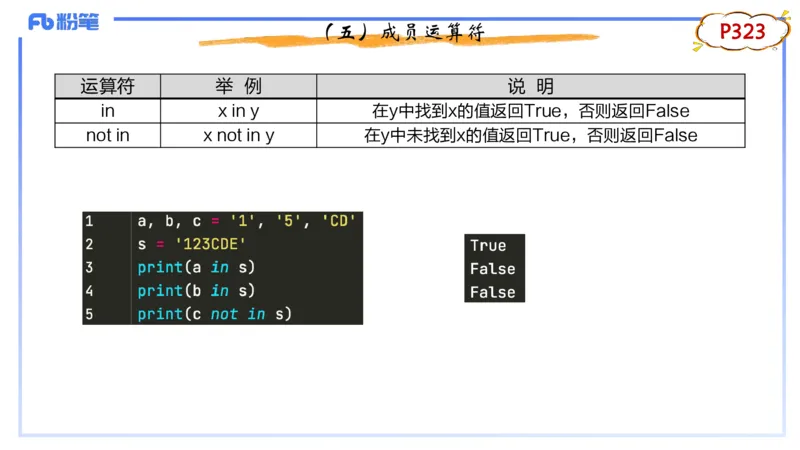Click the slide title （五）成员运算符
800x450 pixels.
point(404,33)
